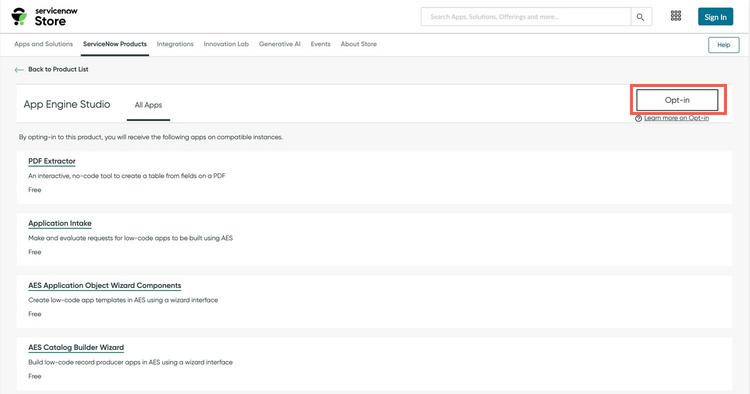750x394 pixels.
Task: Click the Sign In button
Action: [715, 17]
